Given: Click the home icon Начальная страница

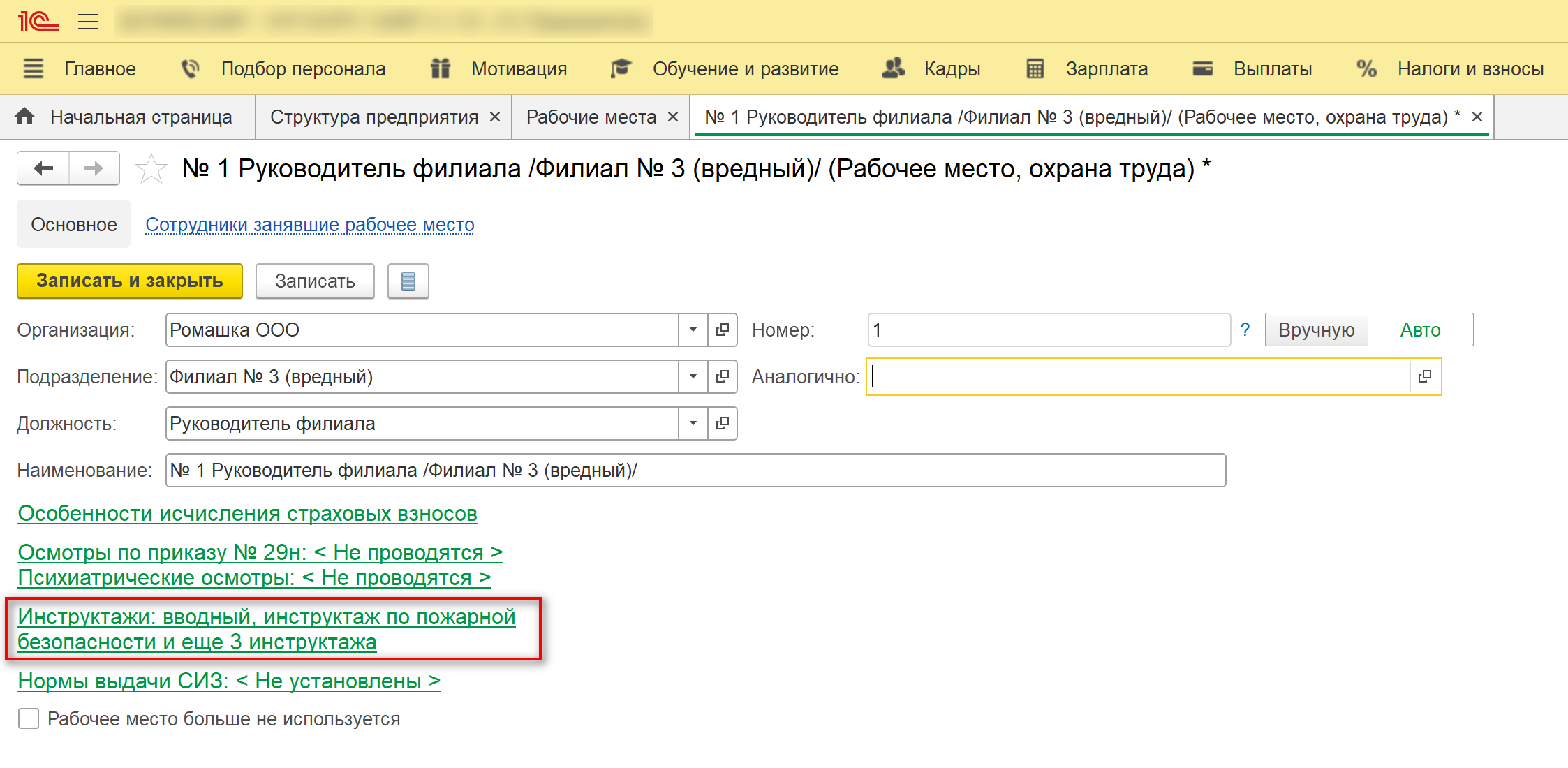Looking at the screenshot, I should (25, 117).
